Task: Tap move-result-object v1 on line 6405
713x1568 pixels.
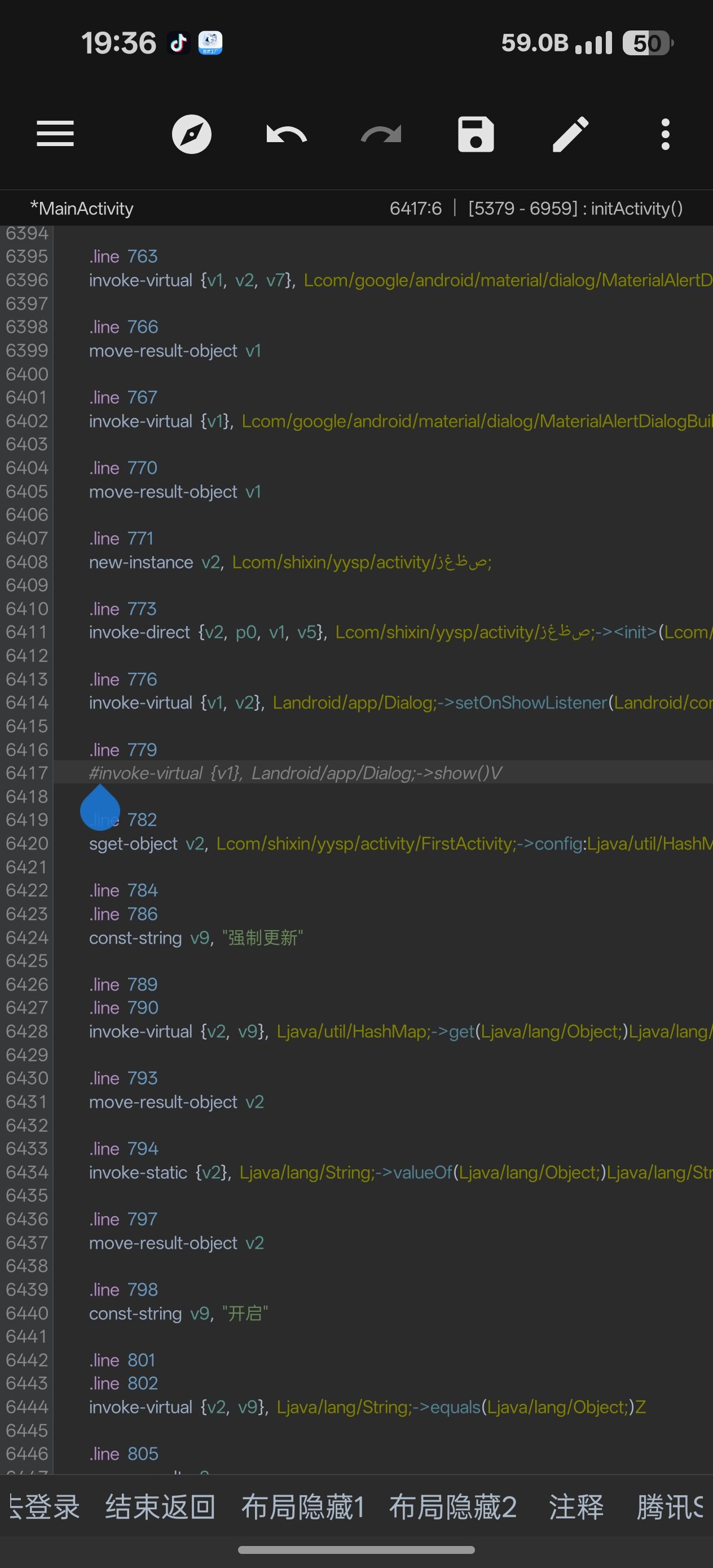Action: click(175, 491)
